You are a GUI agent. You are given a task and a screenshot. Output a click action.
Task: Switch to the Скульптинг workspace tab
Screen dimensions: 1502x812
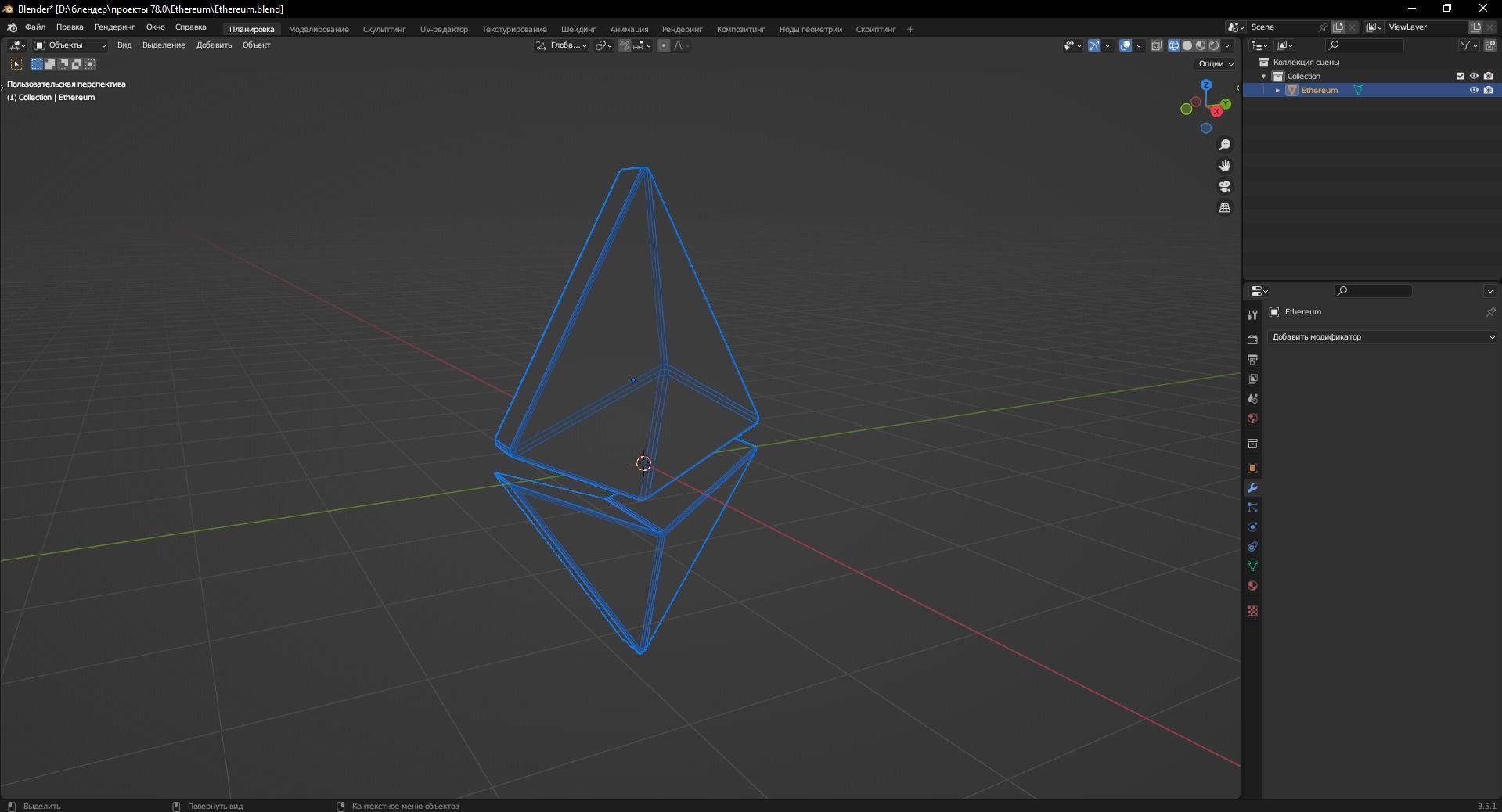pyautogui.click(x=384, y=30)
